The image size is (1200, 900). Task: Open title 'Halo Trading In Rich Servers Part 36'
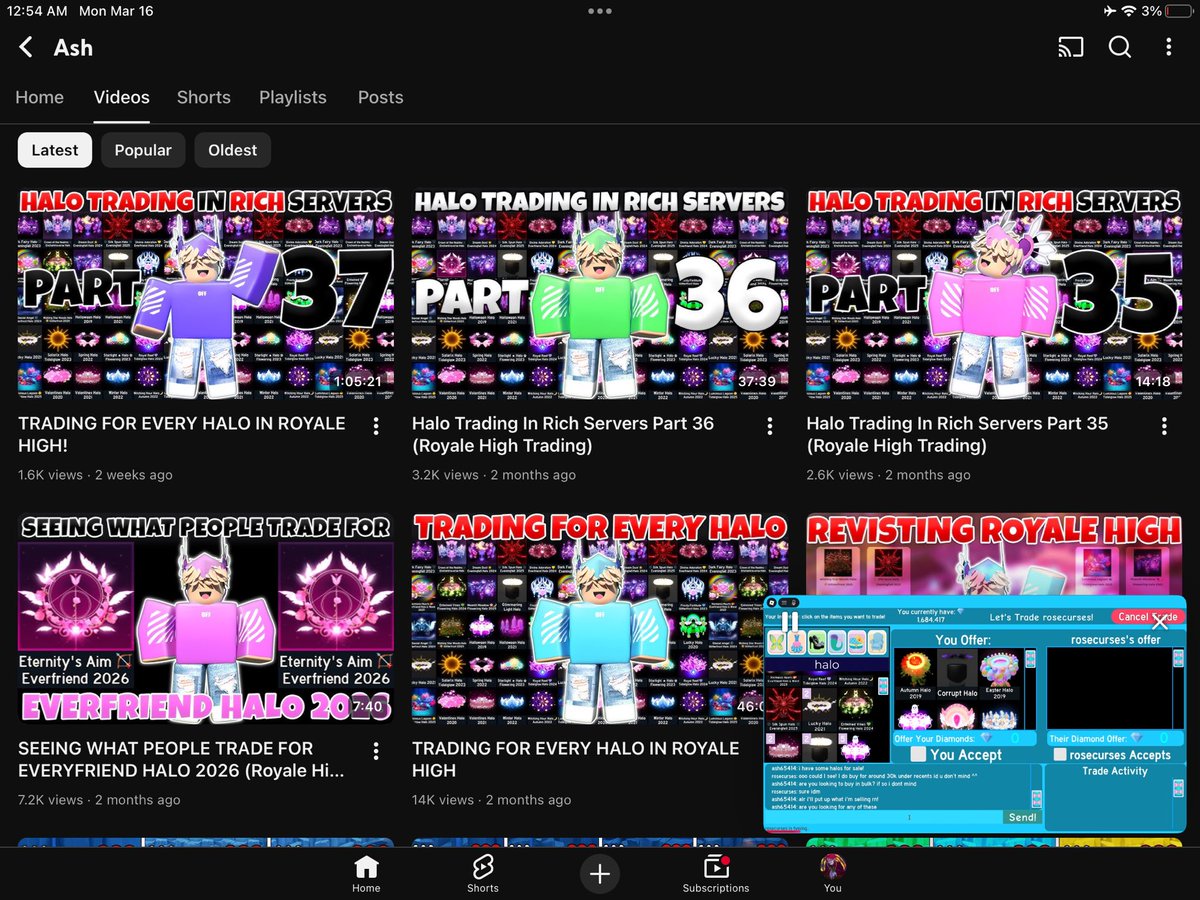pyautogui.click(x=563, y=434)
